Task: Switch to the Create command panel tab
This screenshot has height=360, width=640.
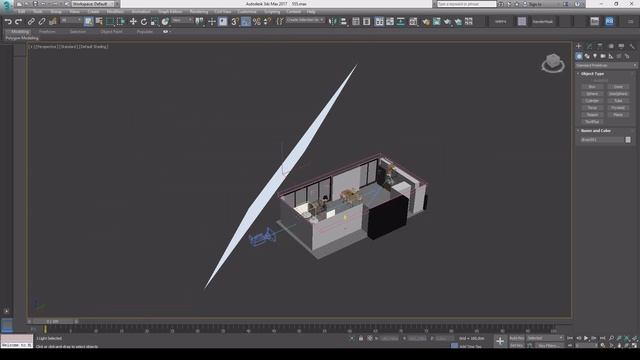Action: point(579,46)
